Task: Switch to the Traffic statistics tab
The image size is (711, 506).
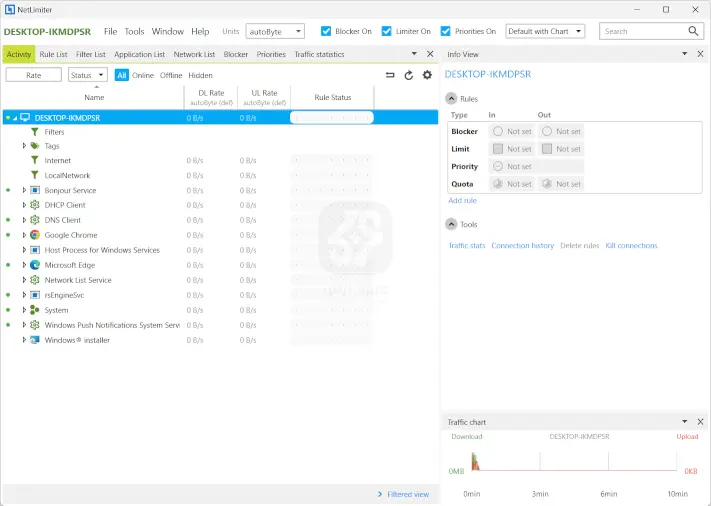Action: [x=319, y=54]
